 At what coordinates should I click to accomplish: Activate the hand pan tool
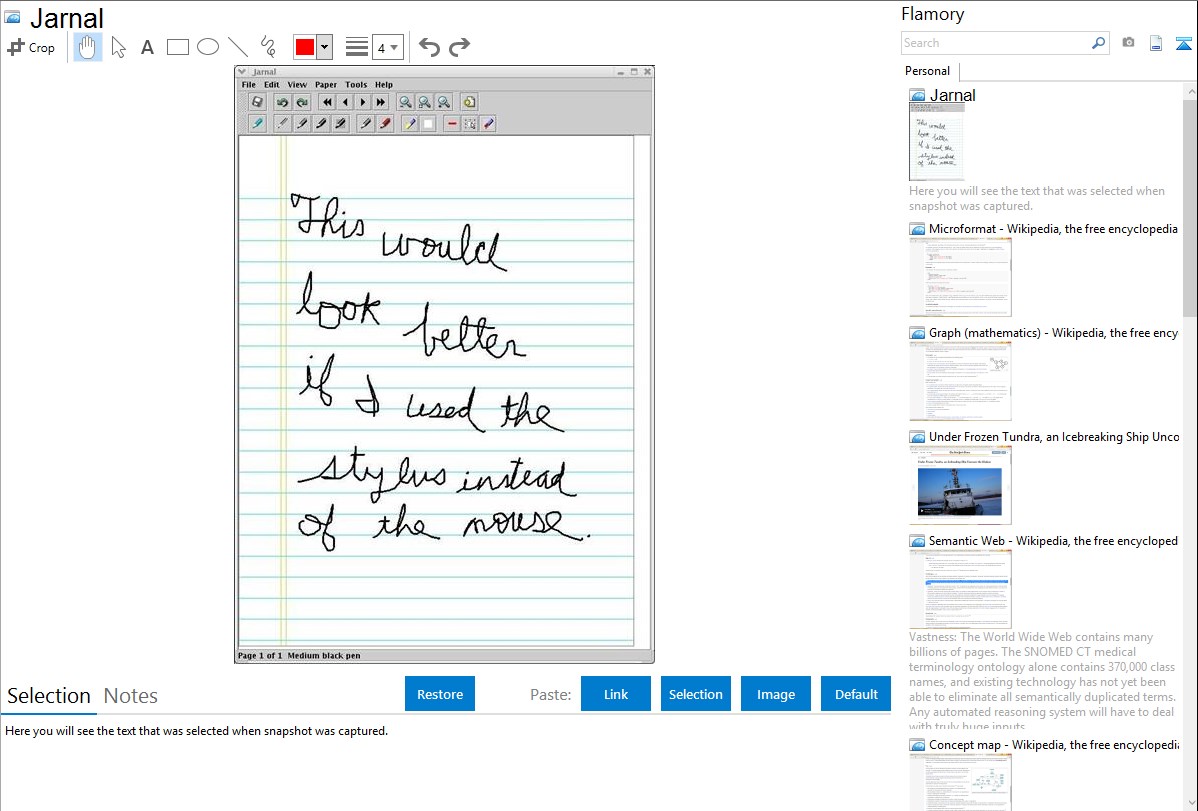88,47
